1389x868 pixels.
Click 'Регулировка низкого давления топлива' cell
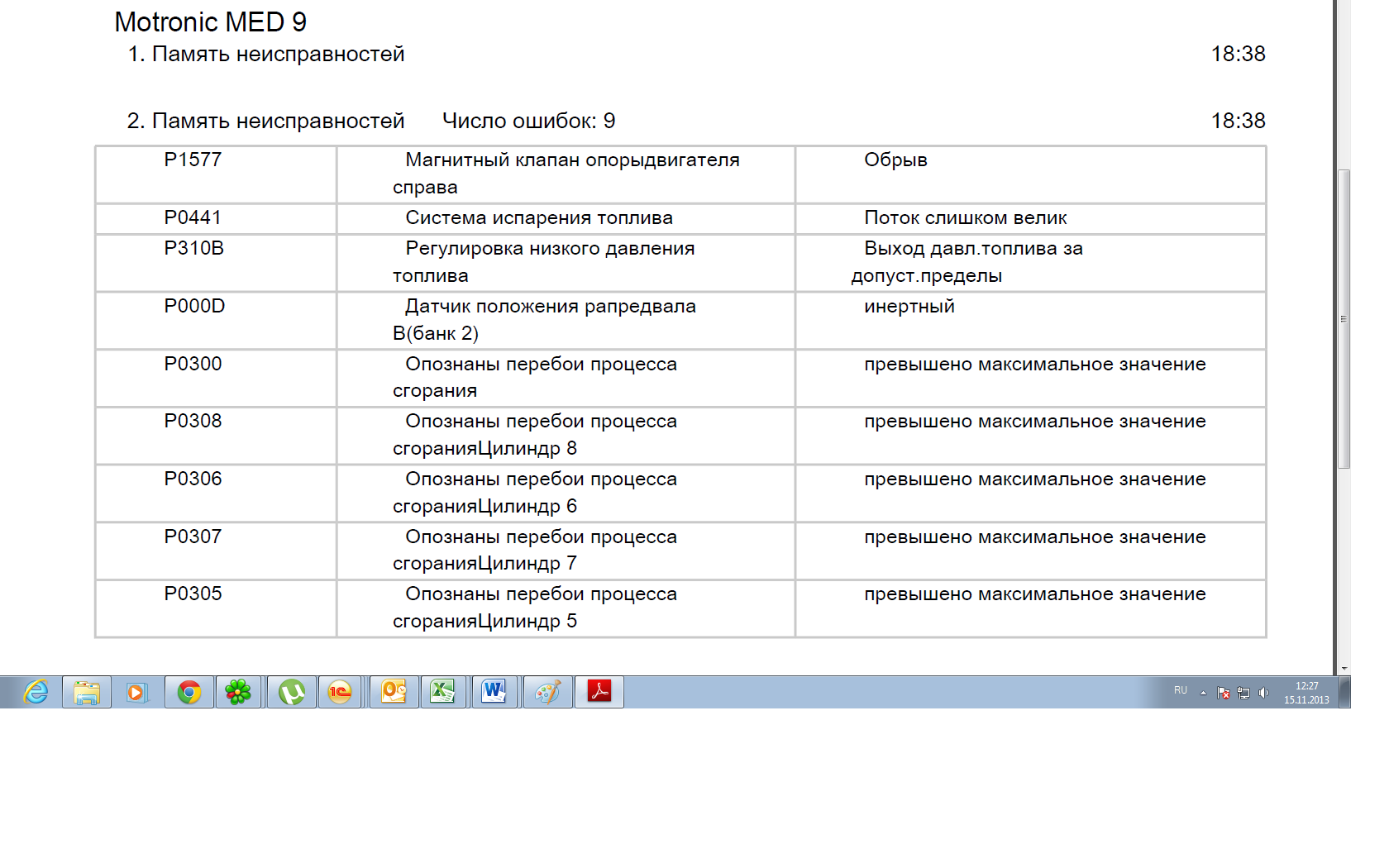tap(566, 263)
